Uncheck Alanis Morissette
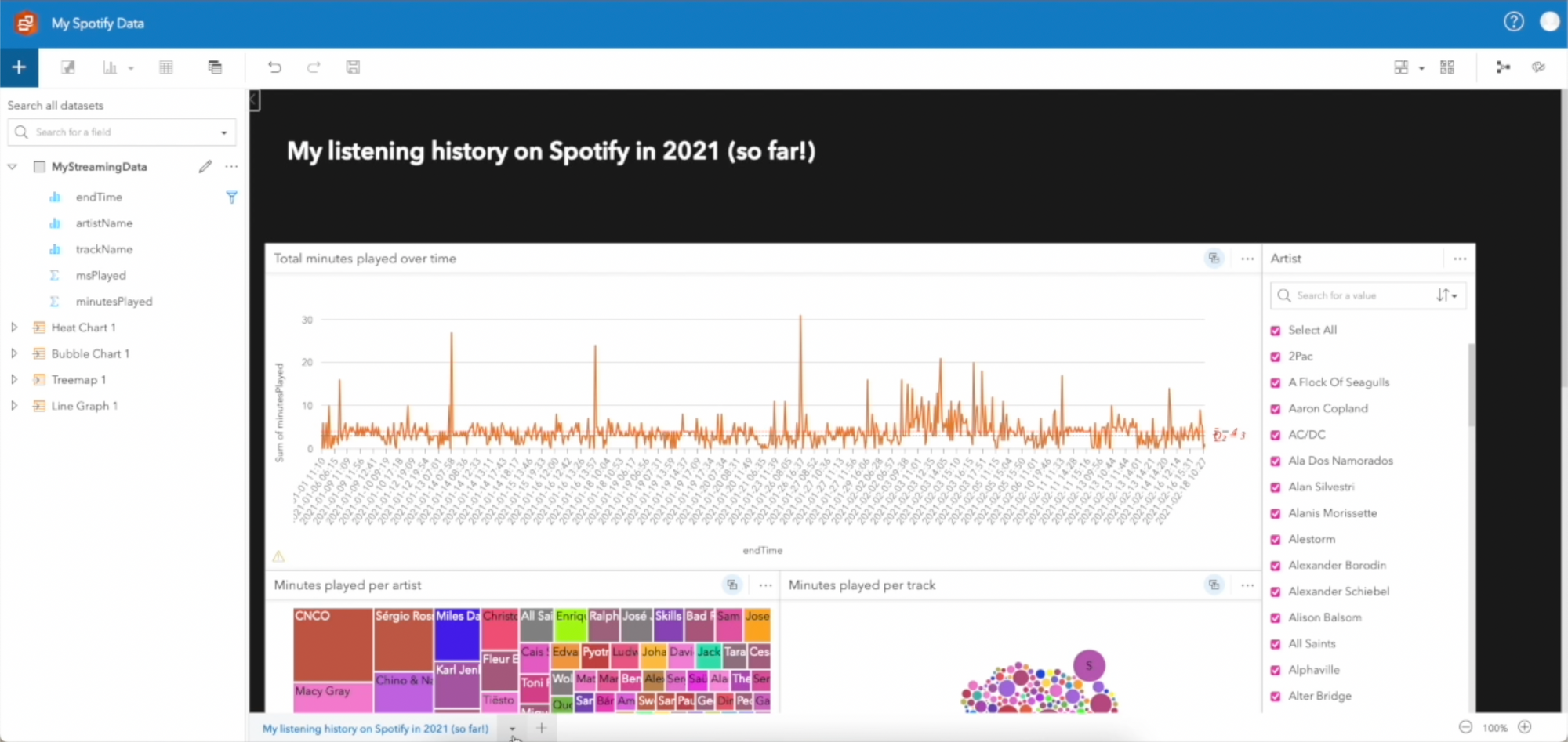Screen dimensions: 1568x742 [x=1276, y=513]
